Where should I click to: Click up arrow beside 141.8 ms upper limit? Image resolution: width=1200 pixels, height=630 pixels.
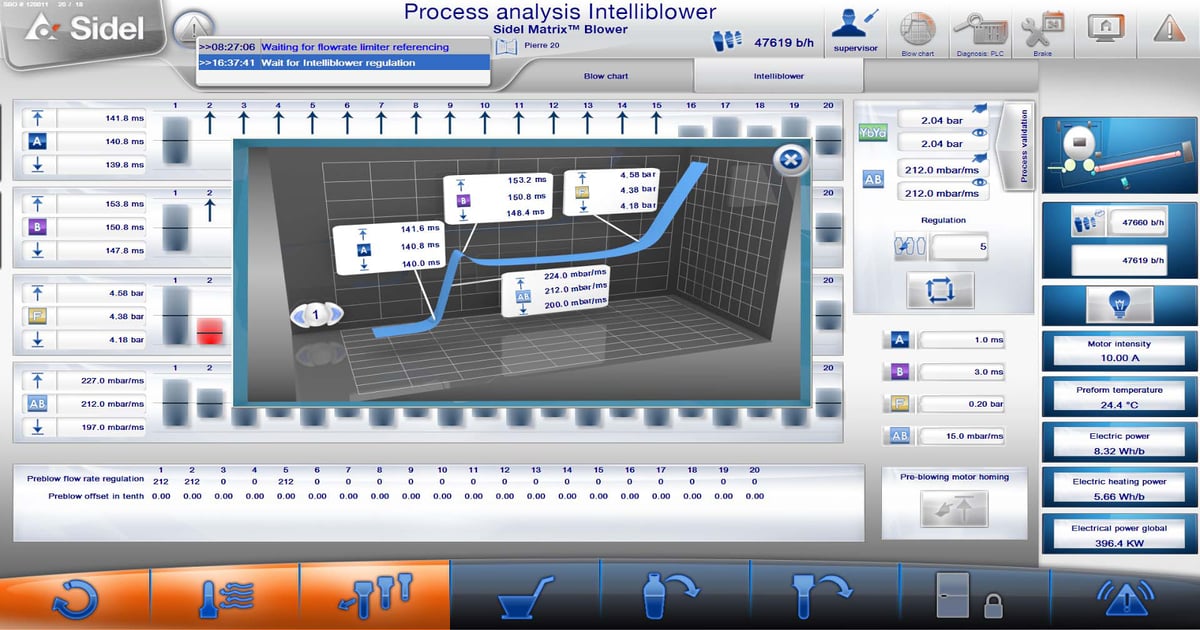tap(38, 119)
